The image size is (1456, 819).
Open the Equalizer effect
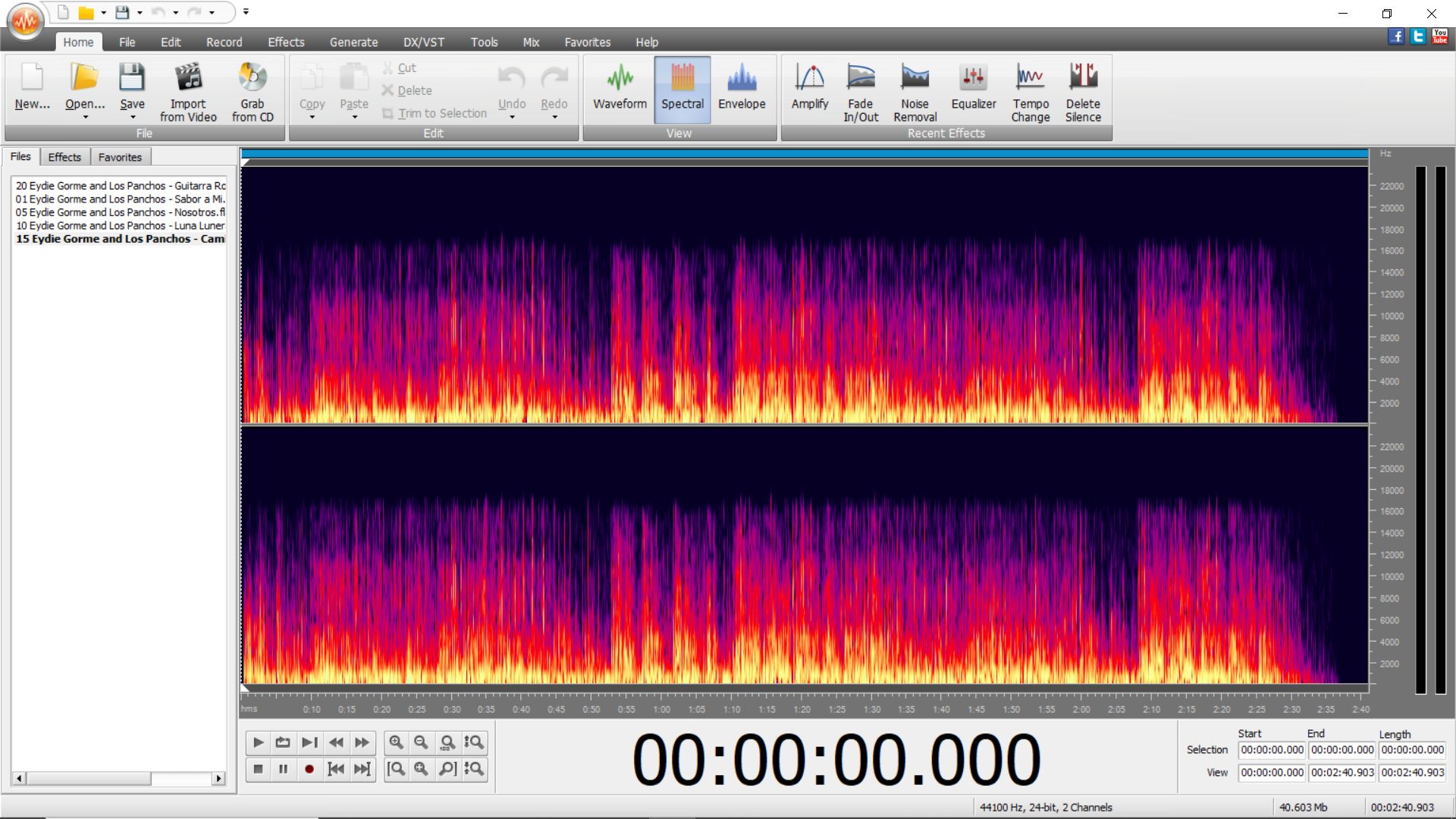tap(973, 89)
